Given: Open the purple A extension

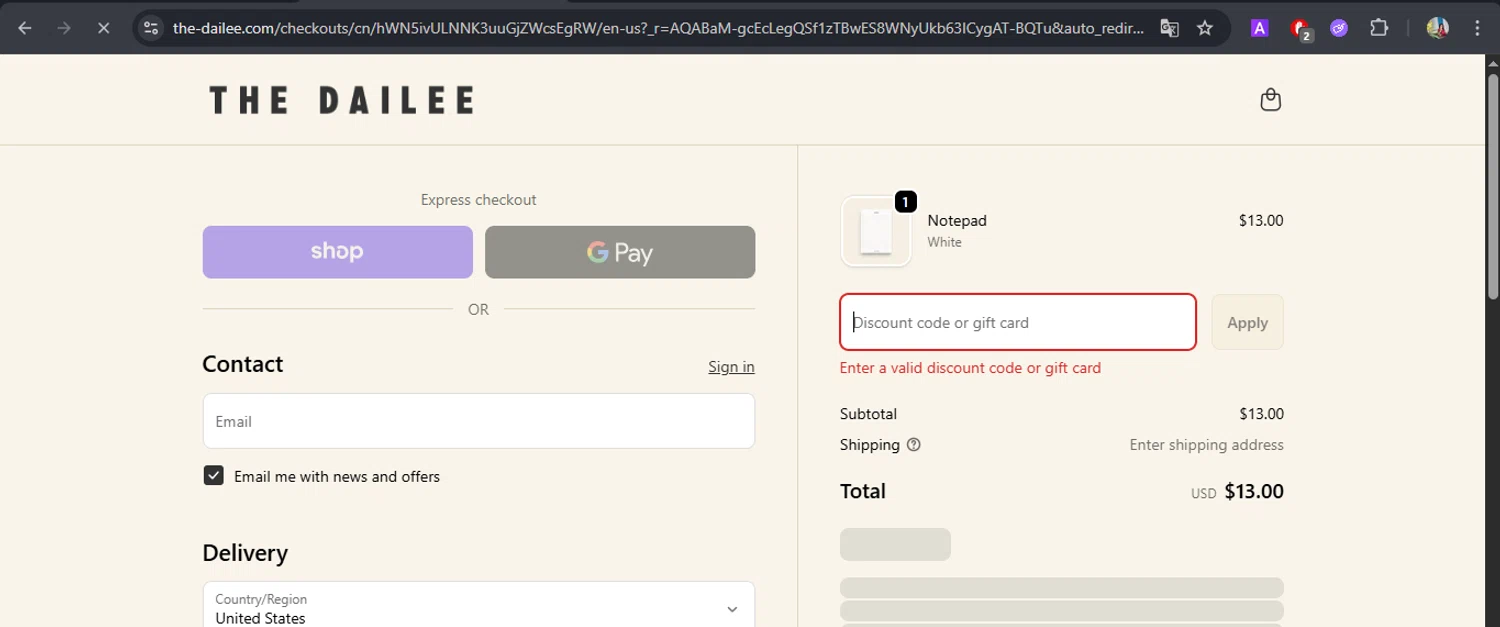Looking at the screenshot, I should coord(1260,28).
